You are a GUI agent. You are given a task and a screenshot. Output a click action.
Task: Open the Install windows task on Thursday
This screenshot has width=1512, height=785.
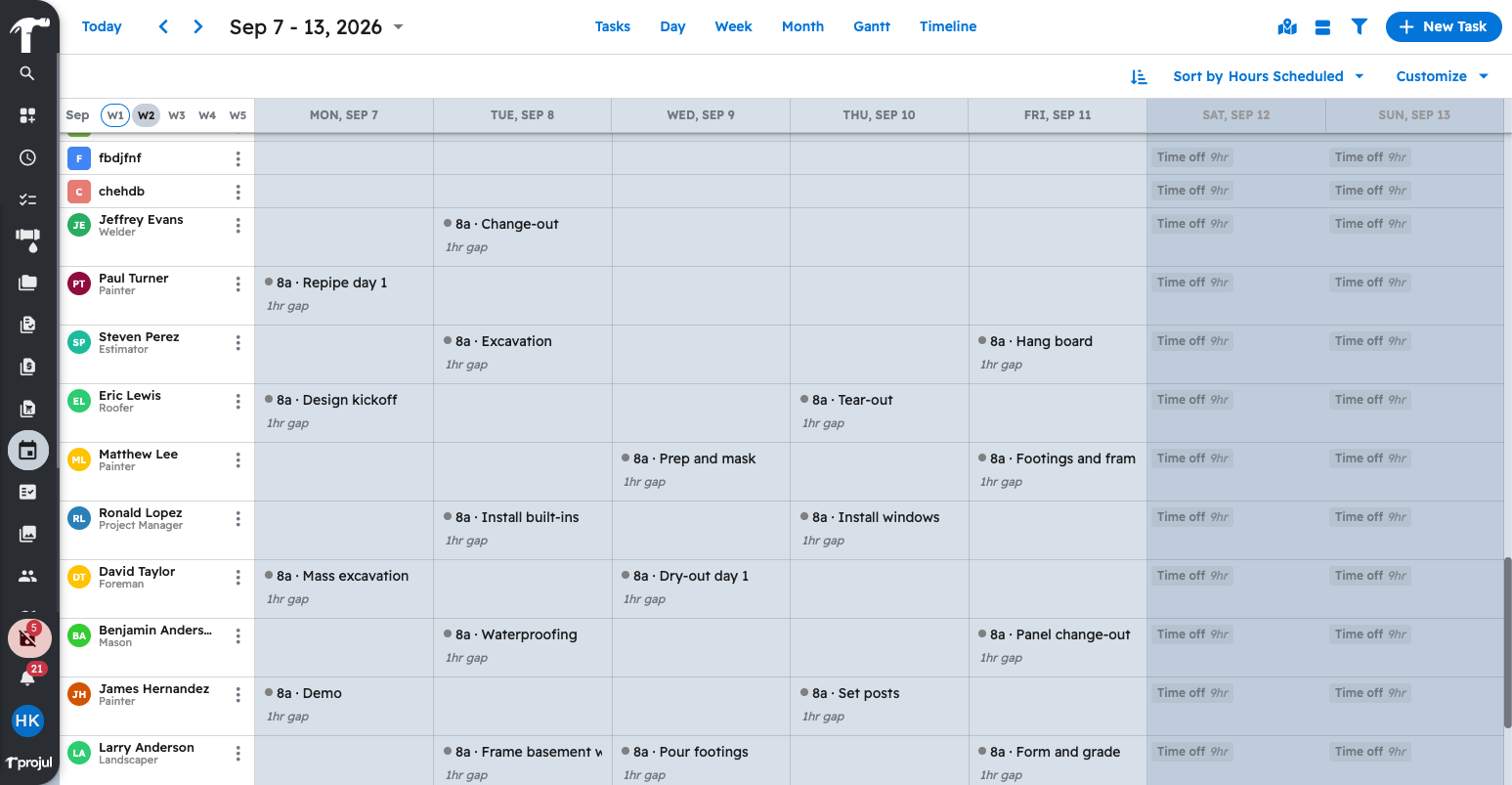[870, 517]
